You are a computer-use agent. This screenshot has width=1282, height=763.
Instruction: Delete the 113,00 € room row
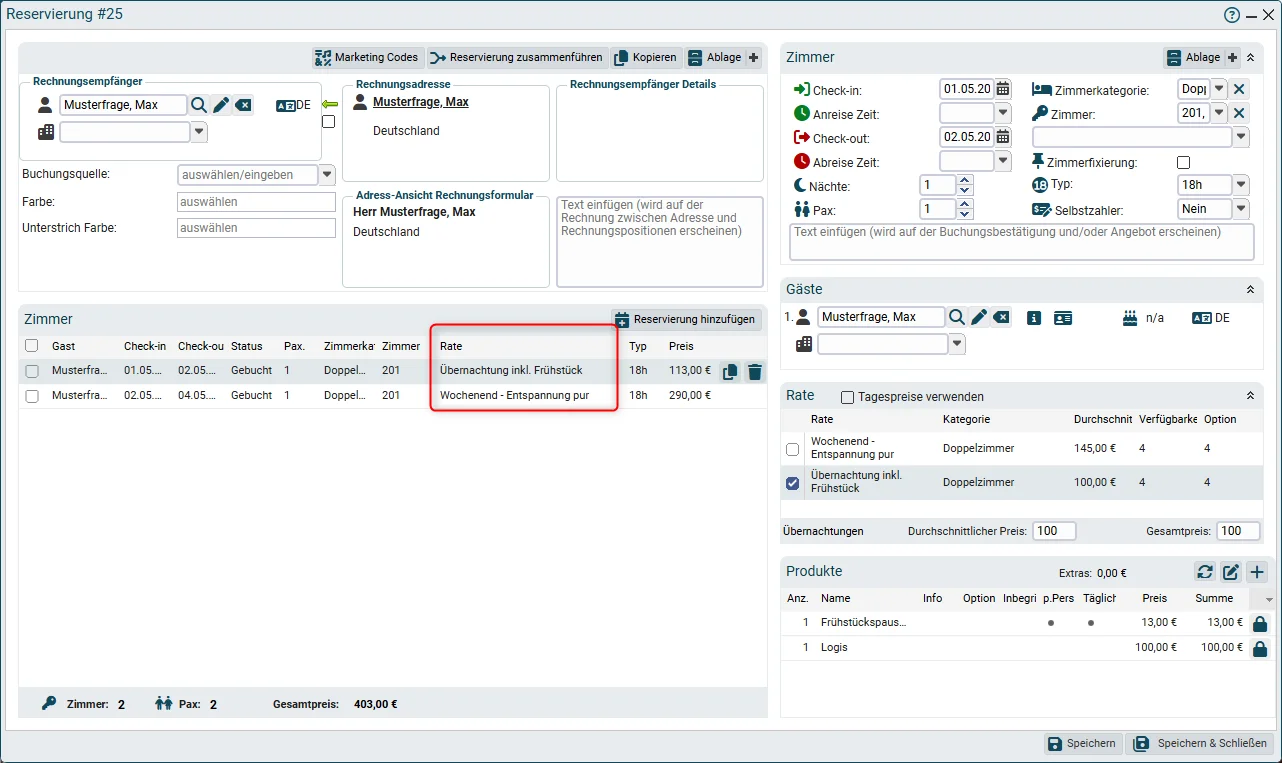tap(755, 371)
